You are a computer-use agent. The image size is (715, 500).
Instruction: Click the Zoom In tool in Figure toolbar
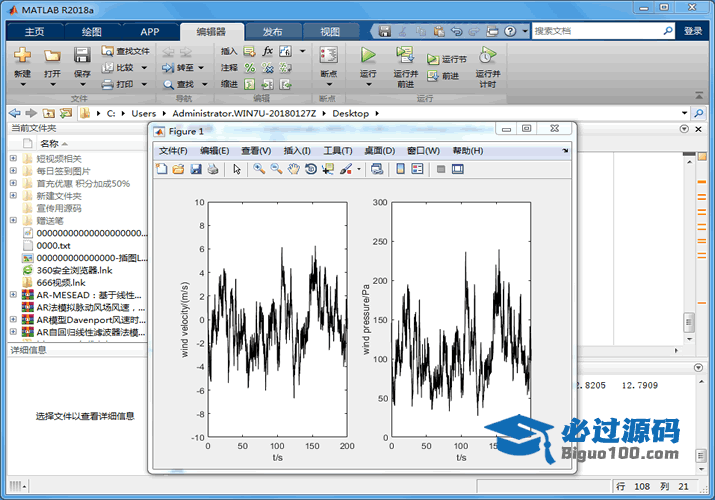(259, 169)
